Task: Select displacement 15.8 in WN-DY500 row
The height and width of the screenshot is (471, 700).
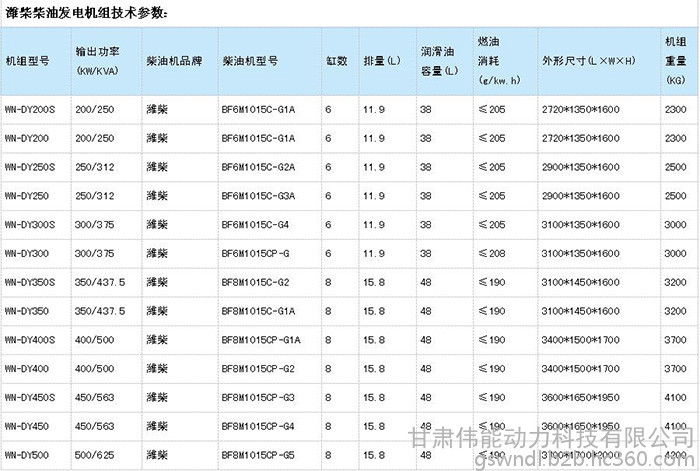Action: click(x=374, y=455)
